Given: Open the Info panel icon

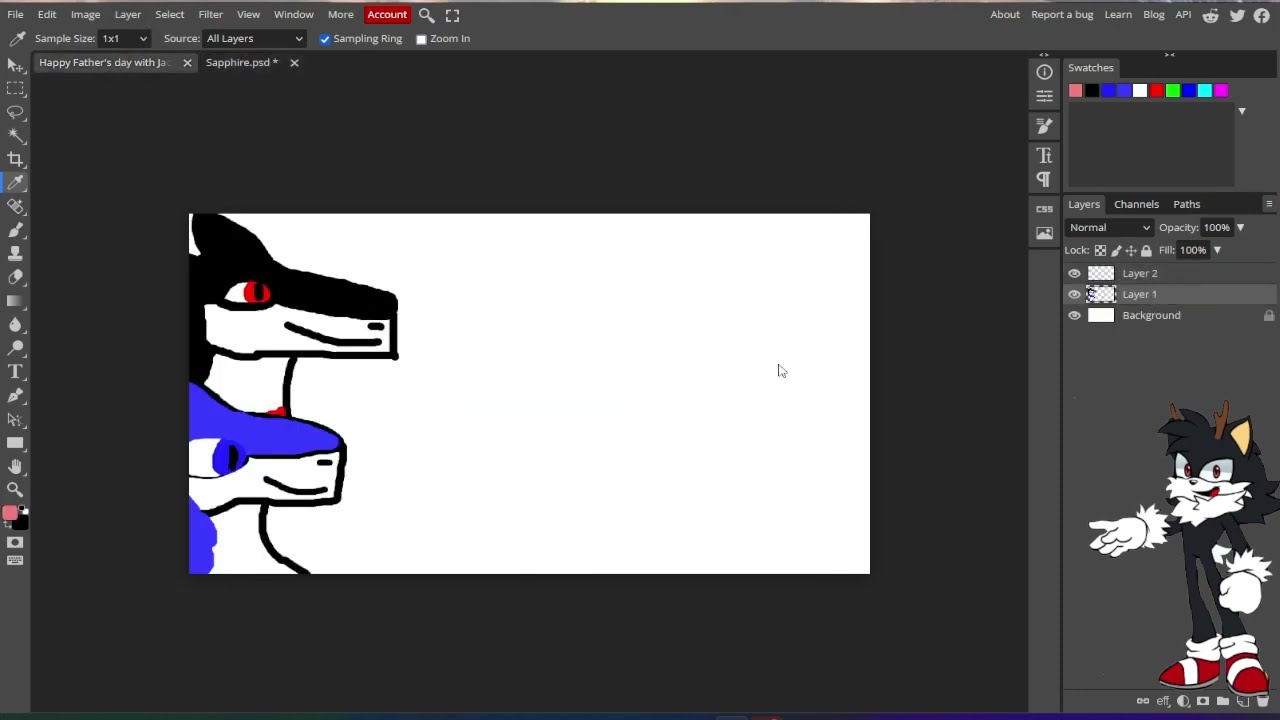Looking at the screenshot, I should tap(1044, 72).
